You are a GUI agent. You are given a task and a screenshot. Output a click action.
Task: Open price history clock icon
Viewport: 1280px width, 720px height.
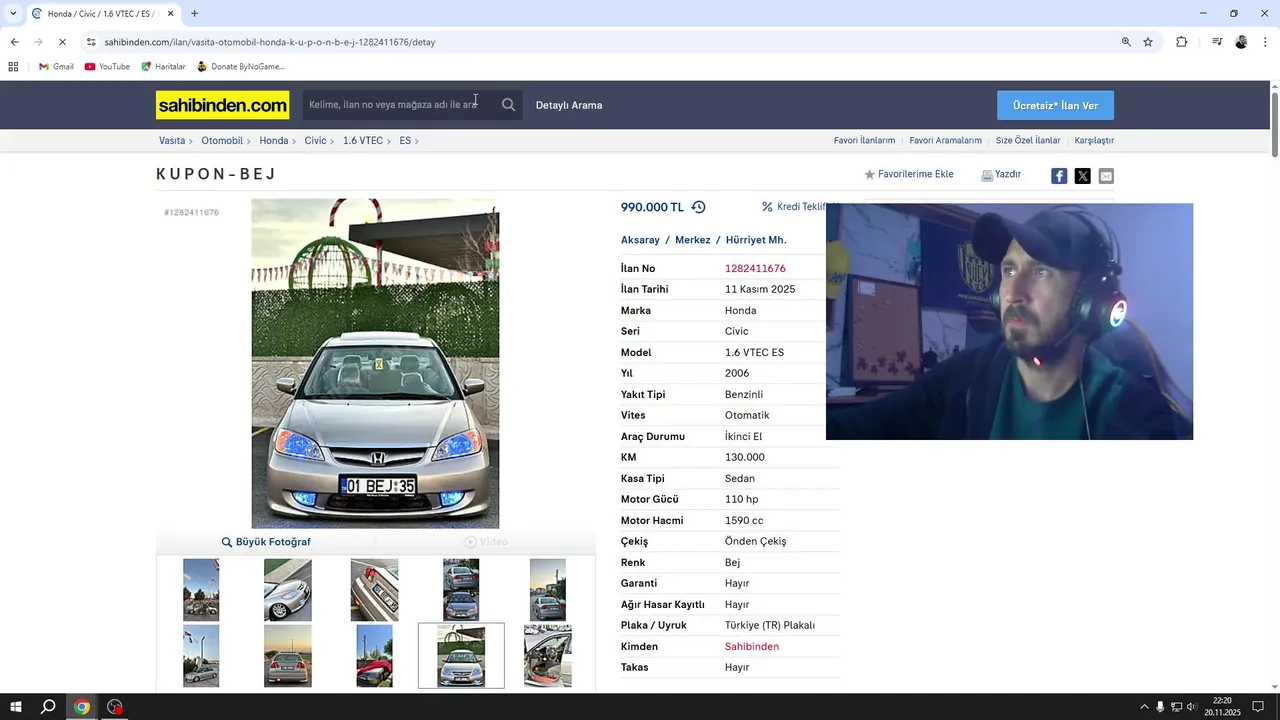[698, 207]
